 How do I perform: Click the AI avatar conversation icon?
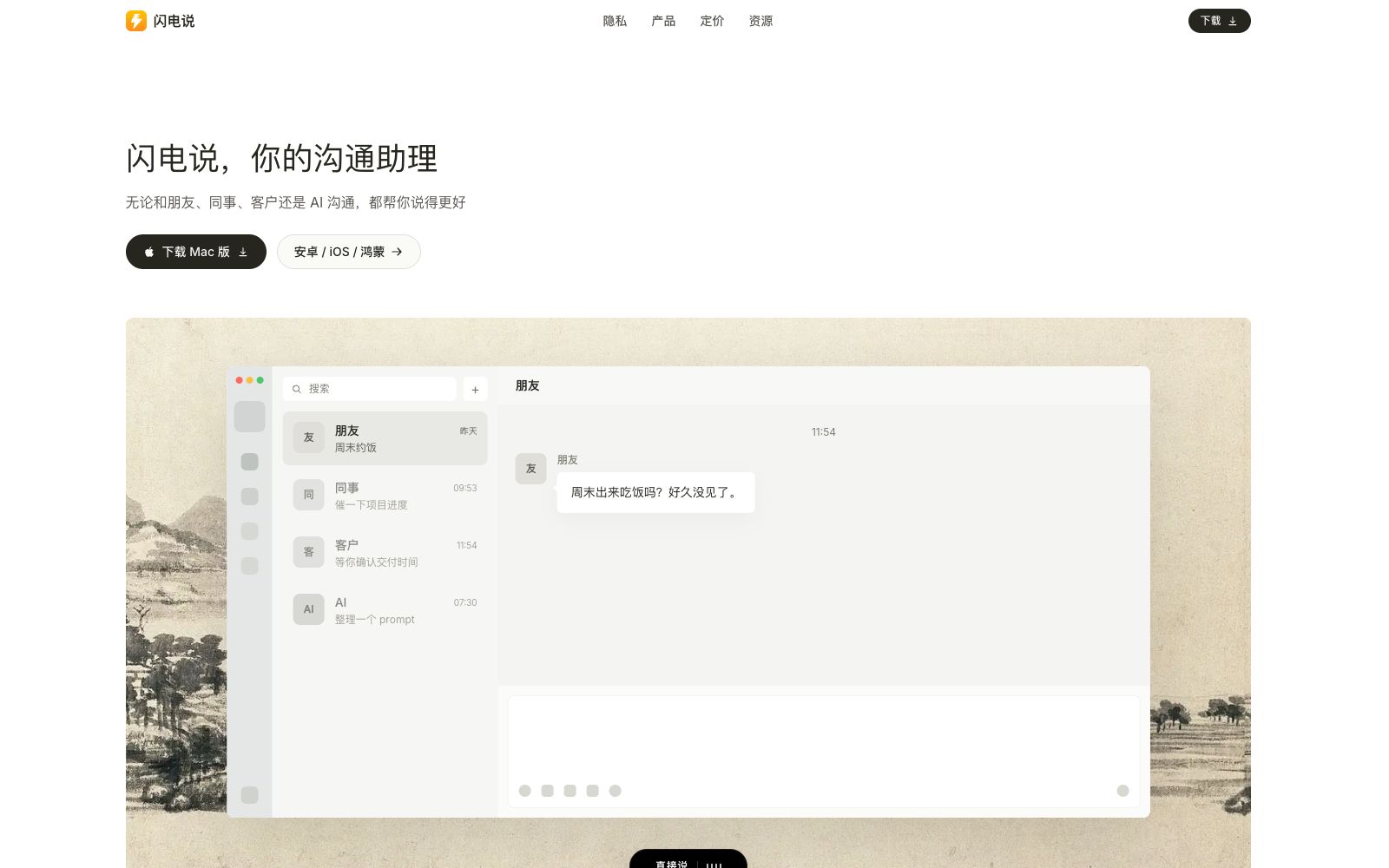click(x=308, y=609)
